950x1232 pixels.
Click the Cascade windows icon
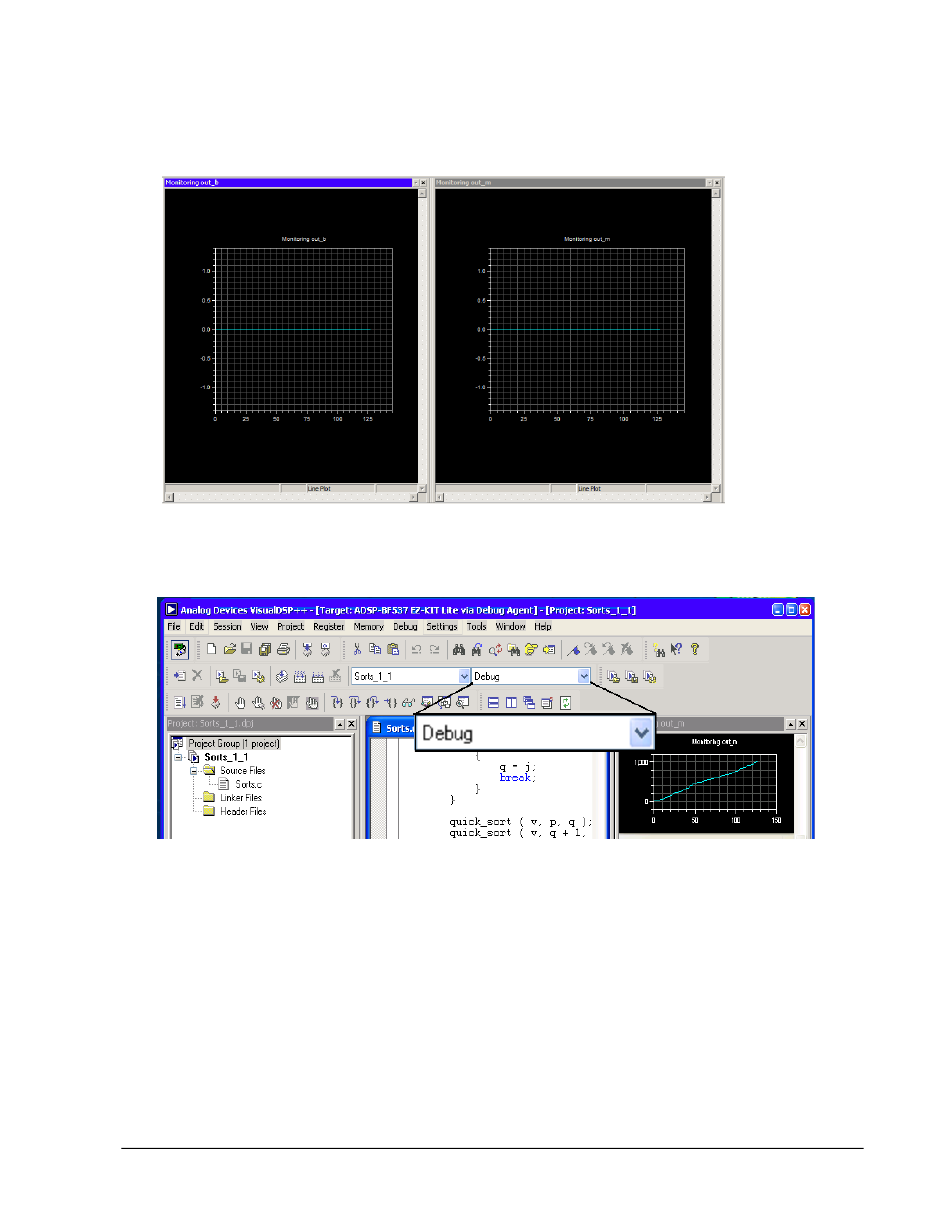click(528, 703)
